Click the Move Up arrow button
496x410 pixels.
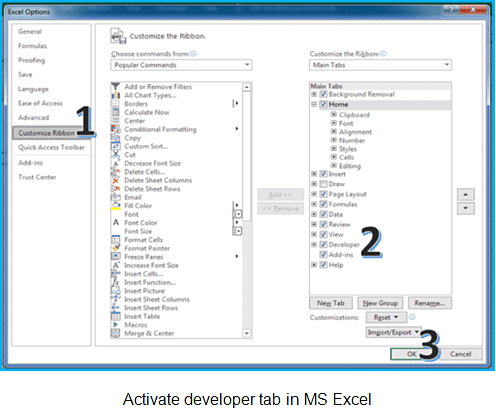click(466, 194)
